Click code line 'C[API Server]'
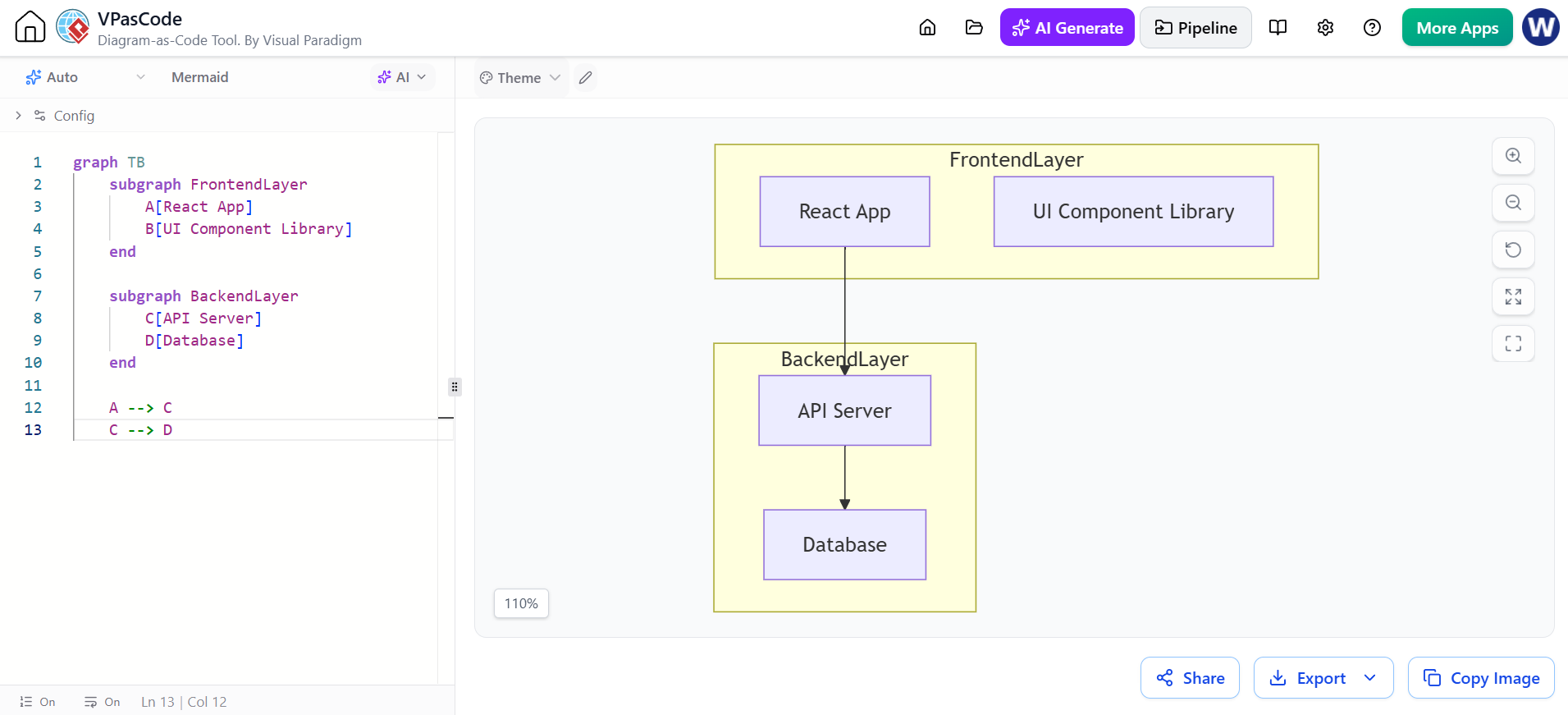 203,319
